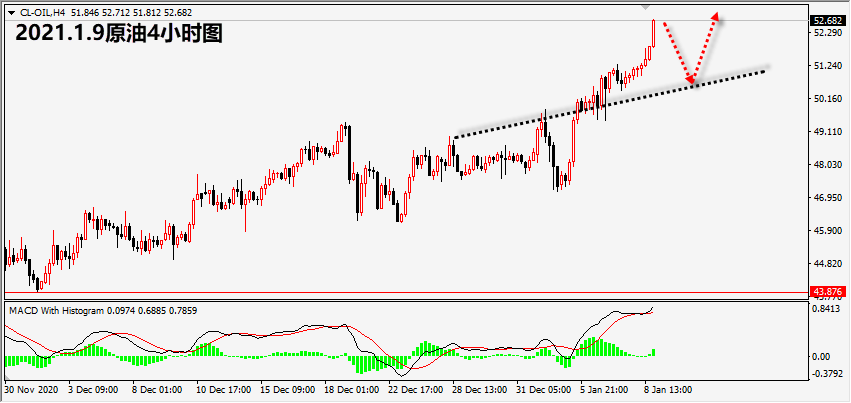The width and height of the screenshot is (851, 403).
Task: Select the red horizontal line at 43.876
Action: pyautogui.click(x=400, y=293)
